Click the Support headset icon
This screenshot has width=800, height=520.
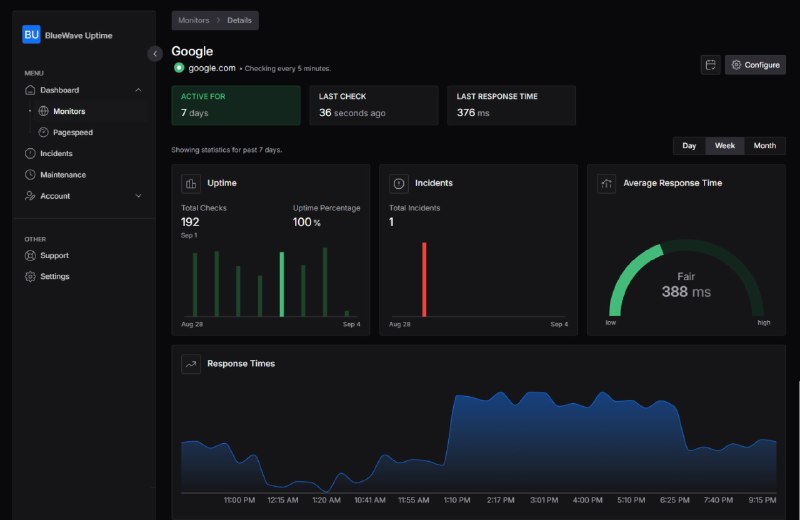point(31,255)
